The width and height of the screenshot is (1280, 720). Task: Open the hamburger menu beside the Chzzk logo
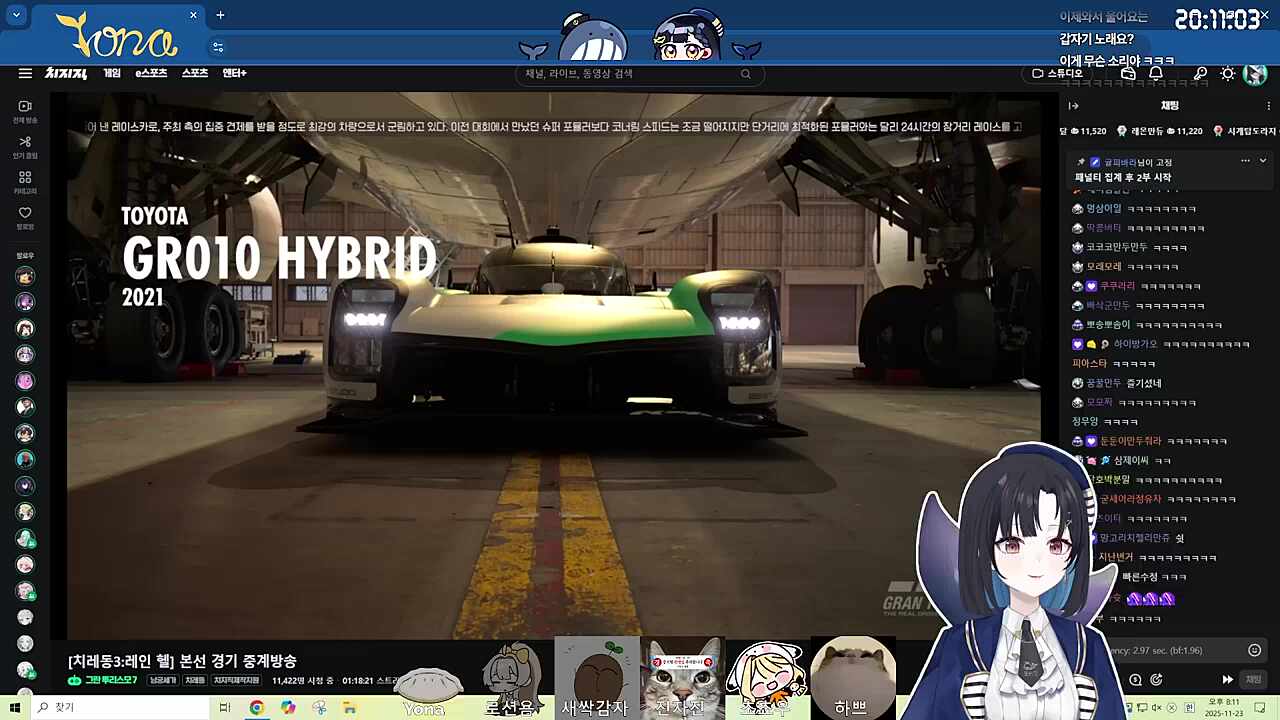tap(25, 73)
